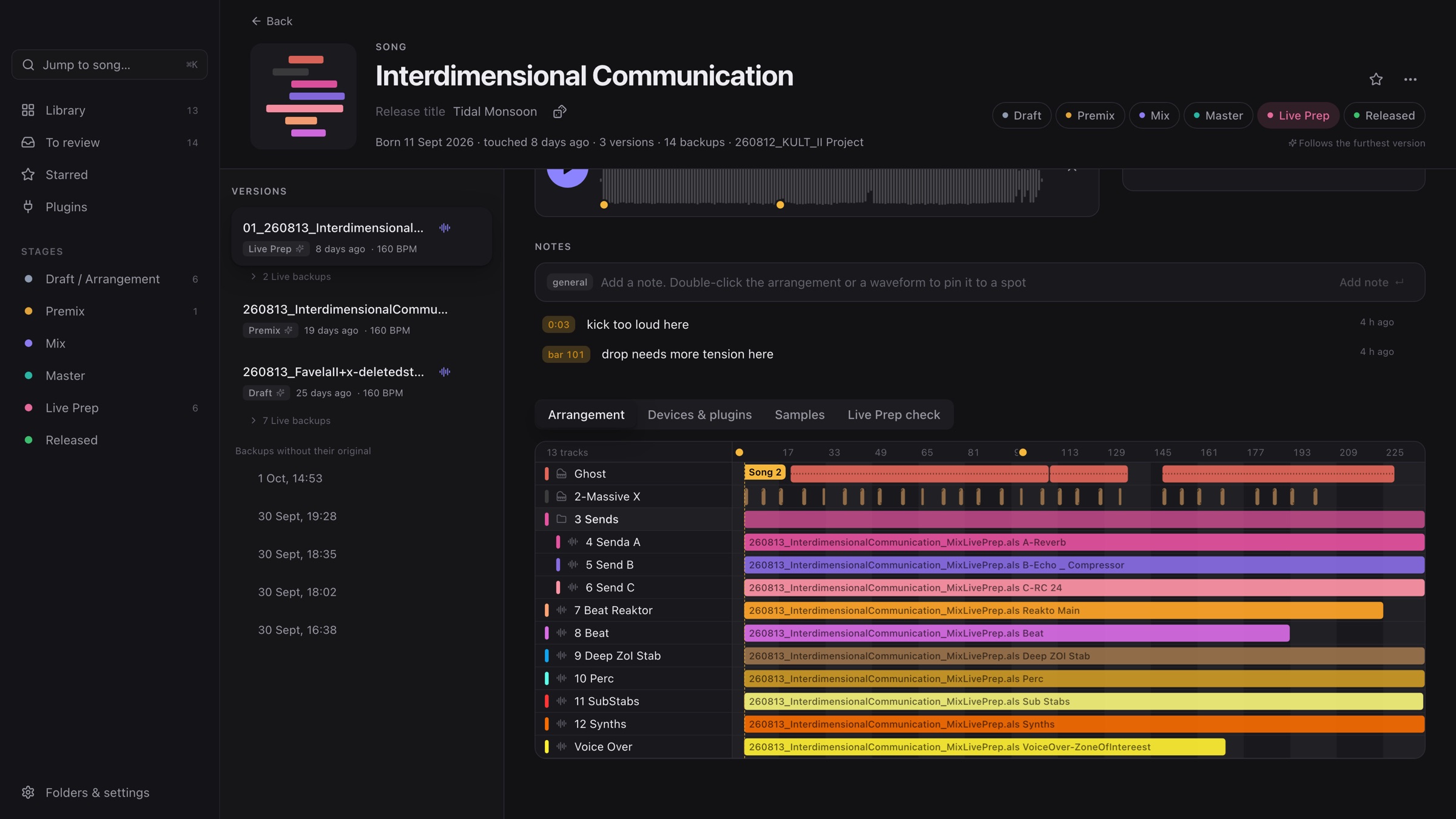Click waveform icon on 260813_Favelall version
This screenshot has height=819, width=1456.
click(445, 372)
